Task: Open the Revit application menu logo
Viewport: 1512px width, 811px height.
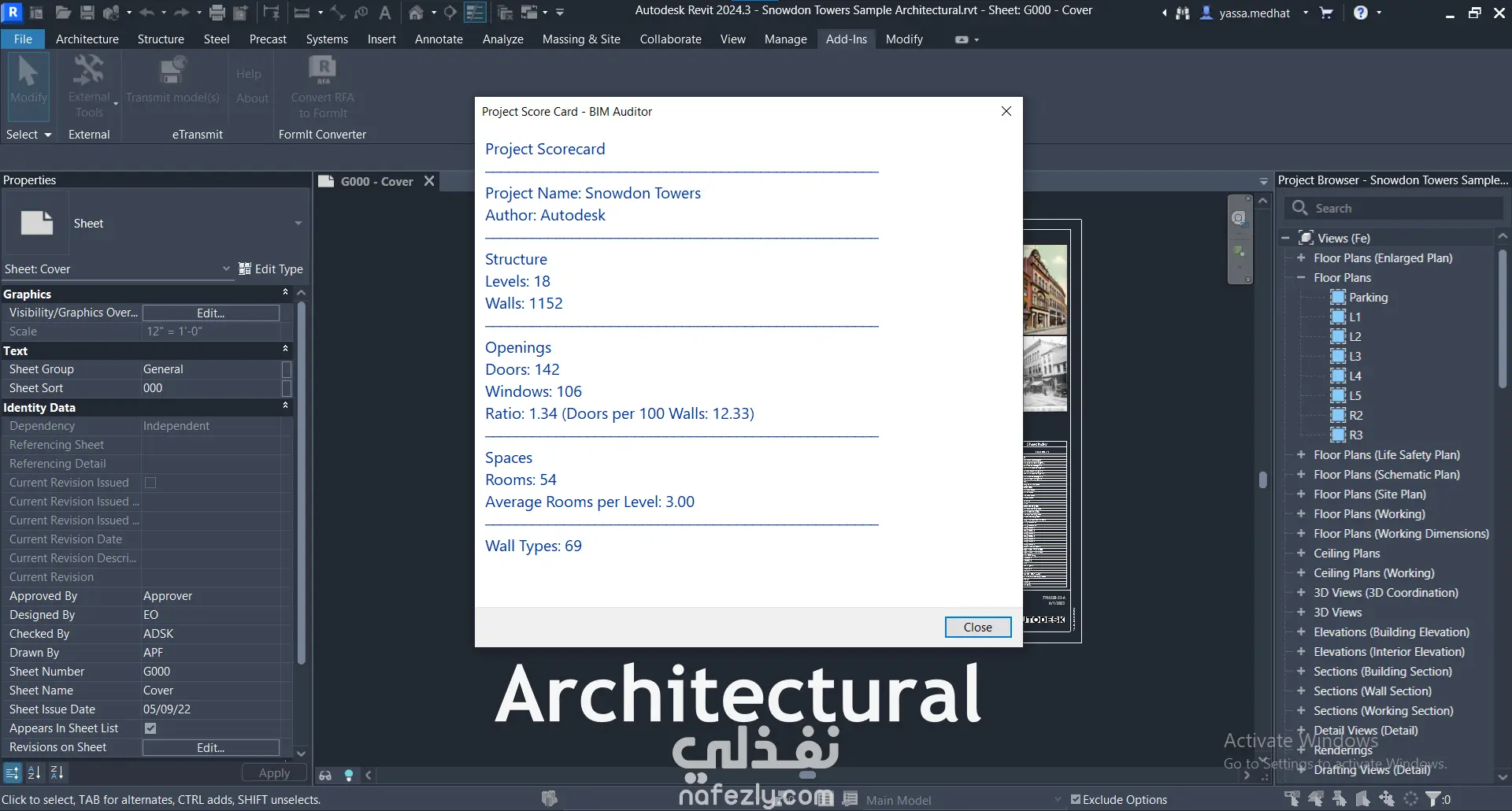Action: [13, 12]
